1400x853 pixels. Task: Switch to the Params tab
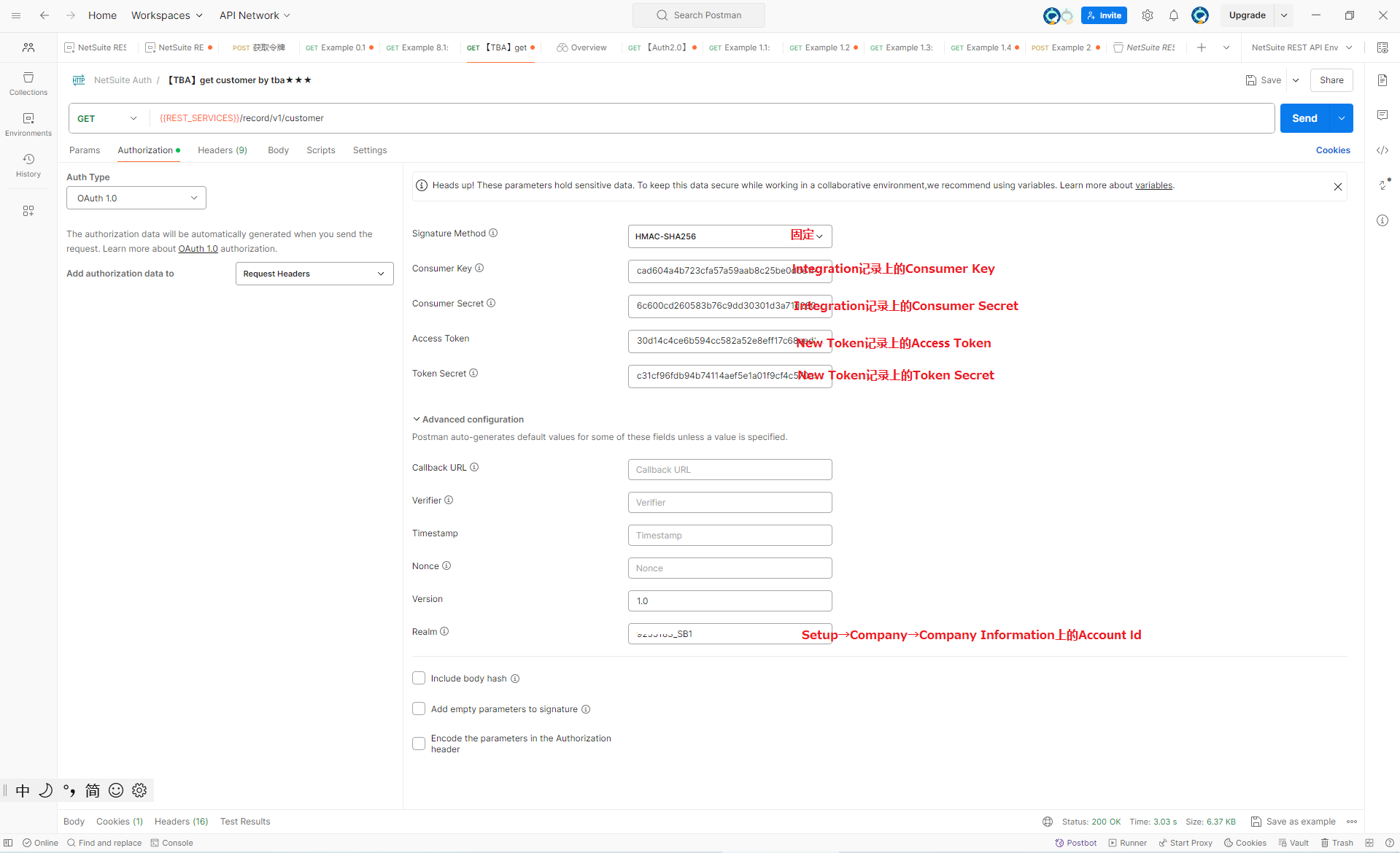click(x=85, y=150)
